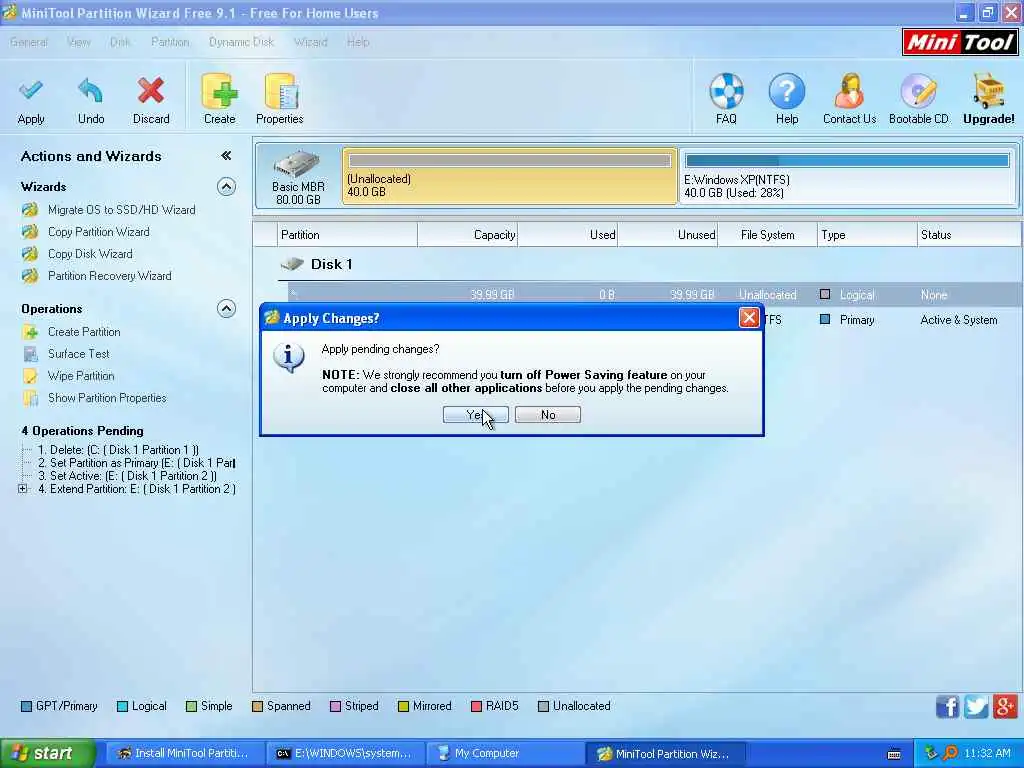1024x768 pixels.
Task: Open the Partition menu
Action: tap(170, 42)
